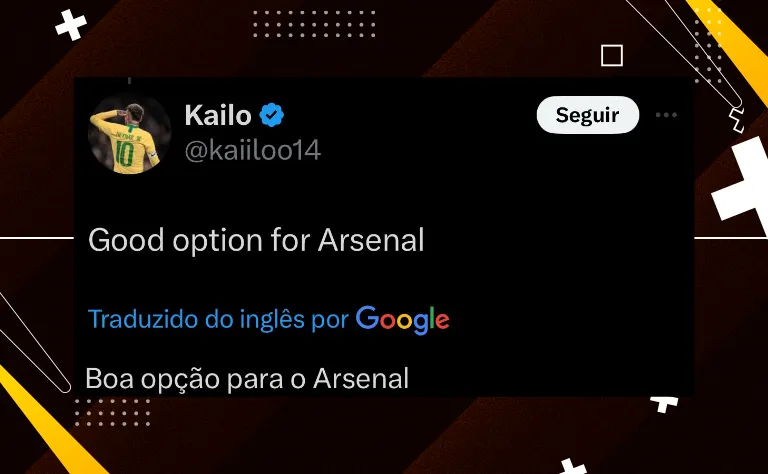
Task: Open the three-dot more options menu
Action: click(667, 115)
